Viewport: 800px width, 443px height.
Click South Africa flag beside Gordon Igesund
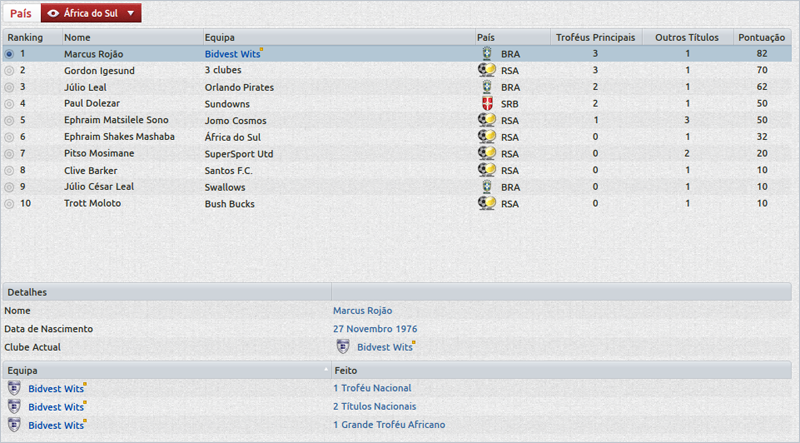pyautogui.click(x=487, y=71)
